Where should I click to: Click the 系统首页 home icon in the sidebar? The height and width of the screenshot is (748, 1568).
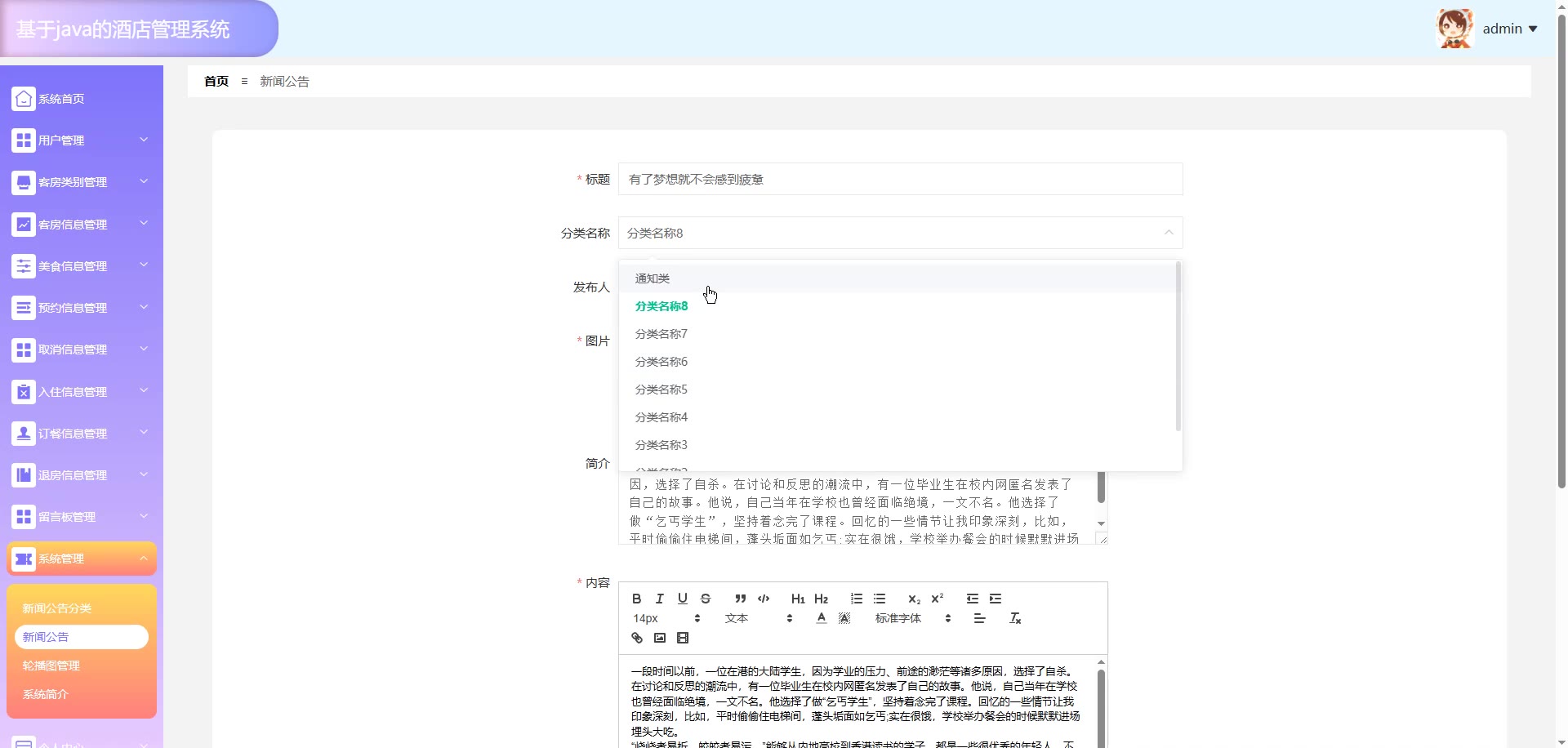(24, 99)
